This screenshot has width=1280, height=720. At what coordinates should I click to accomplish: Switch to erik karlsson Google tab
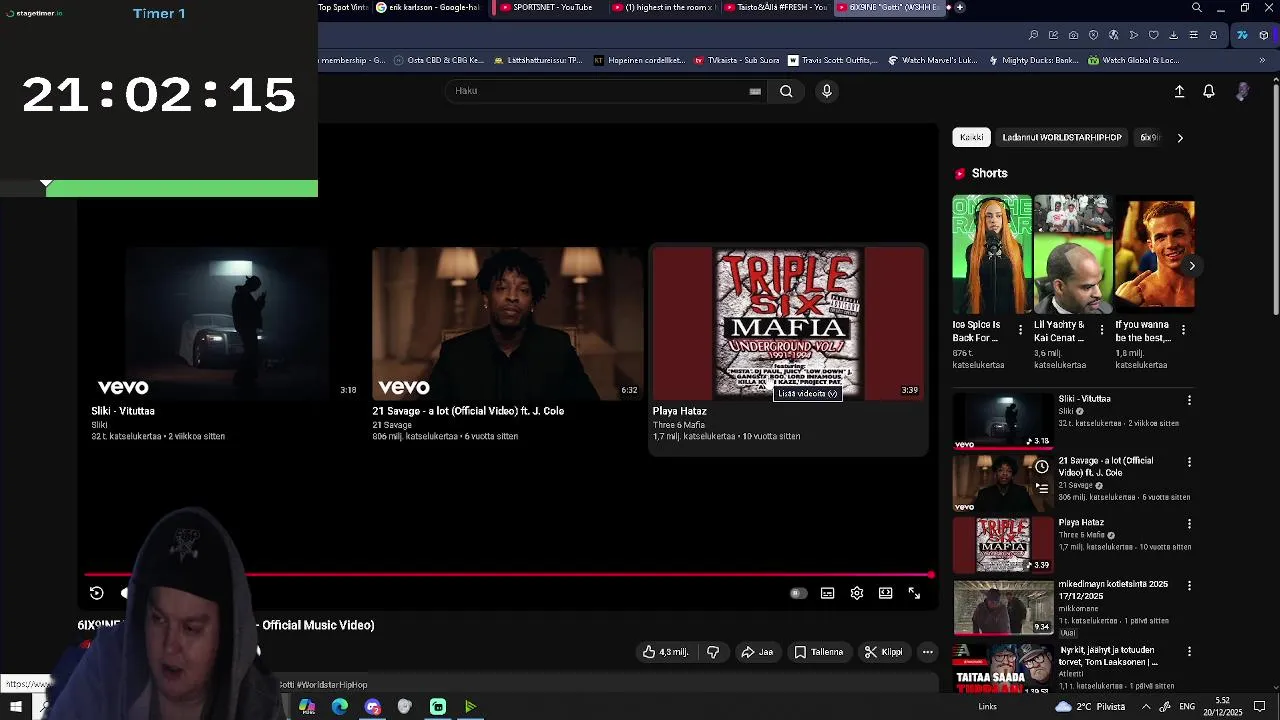click(428, 7)
